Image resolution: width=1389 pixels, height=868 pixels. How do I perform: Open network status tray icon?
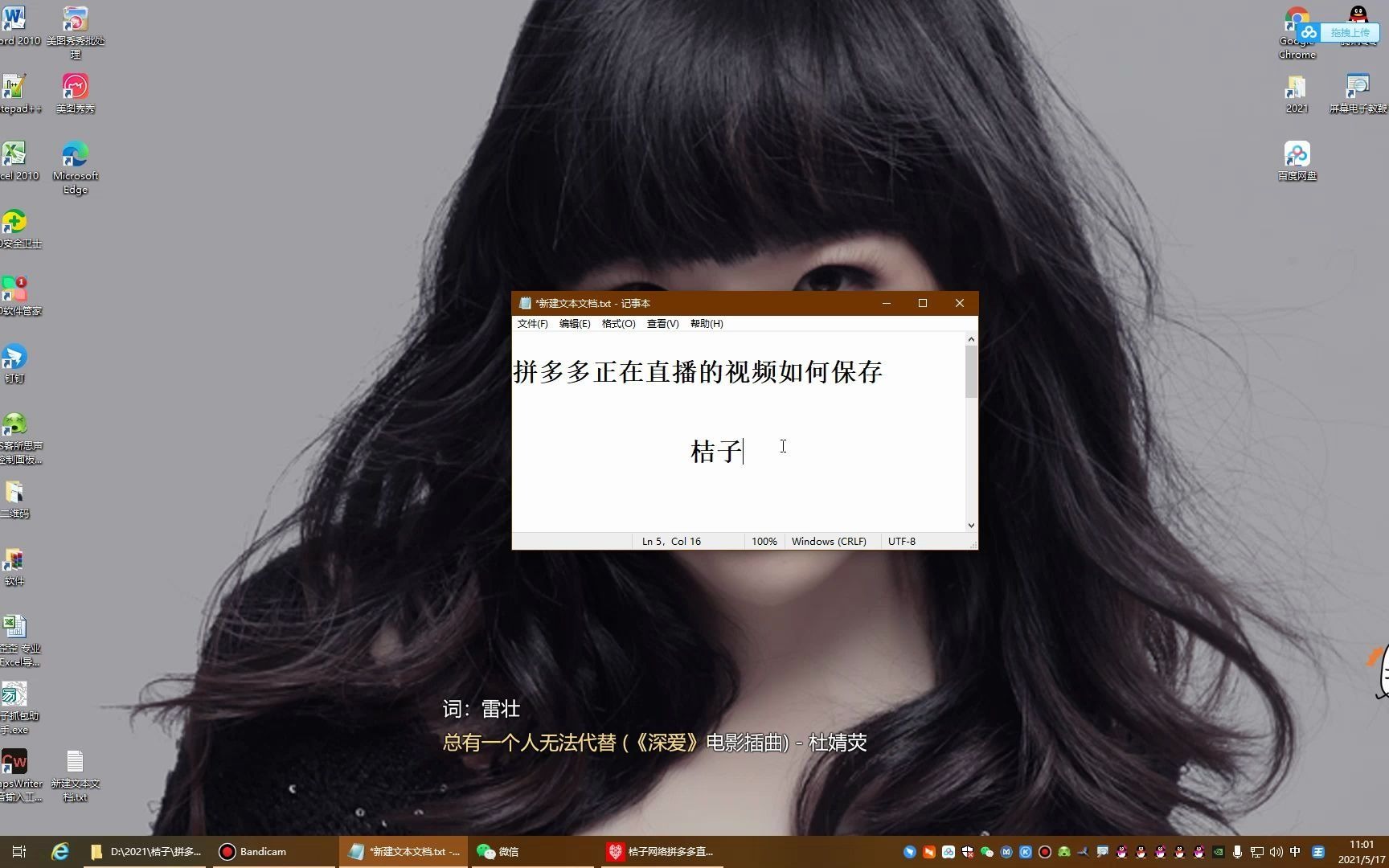(x=1257, y=852)
